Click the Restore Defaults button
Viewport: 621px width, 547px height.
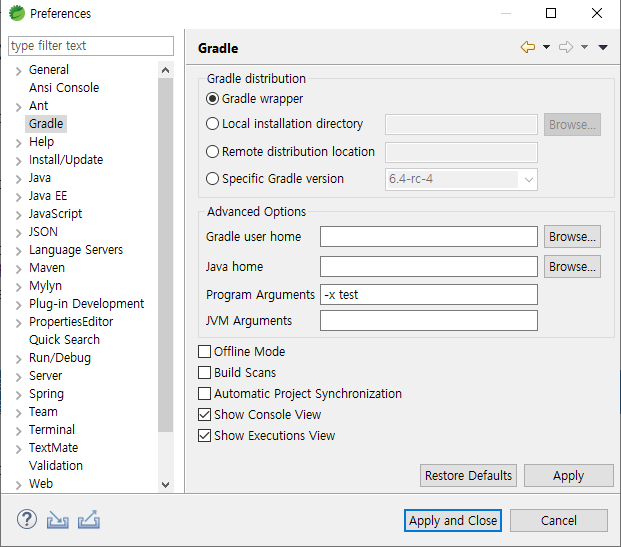468,475
